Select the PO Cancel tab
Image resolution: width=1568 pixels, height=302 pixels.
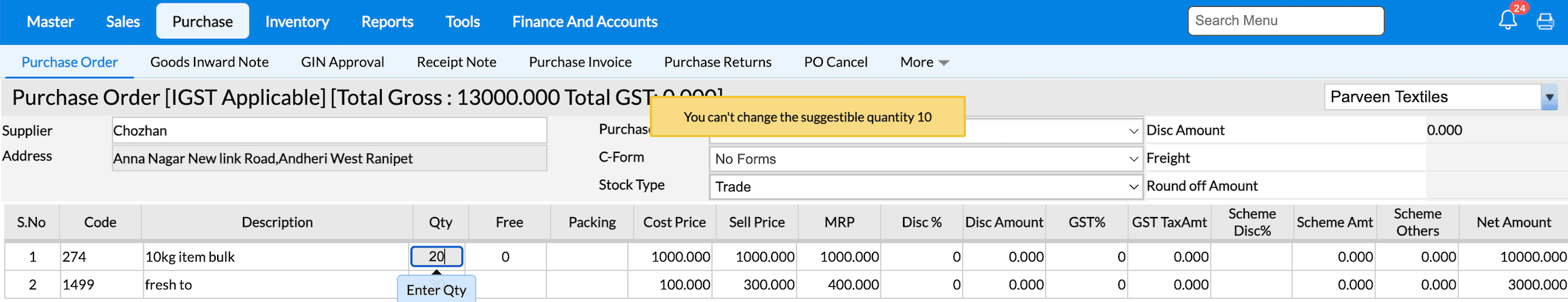(x=836, y=63)
